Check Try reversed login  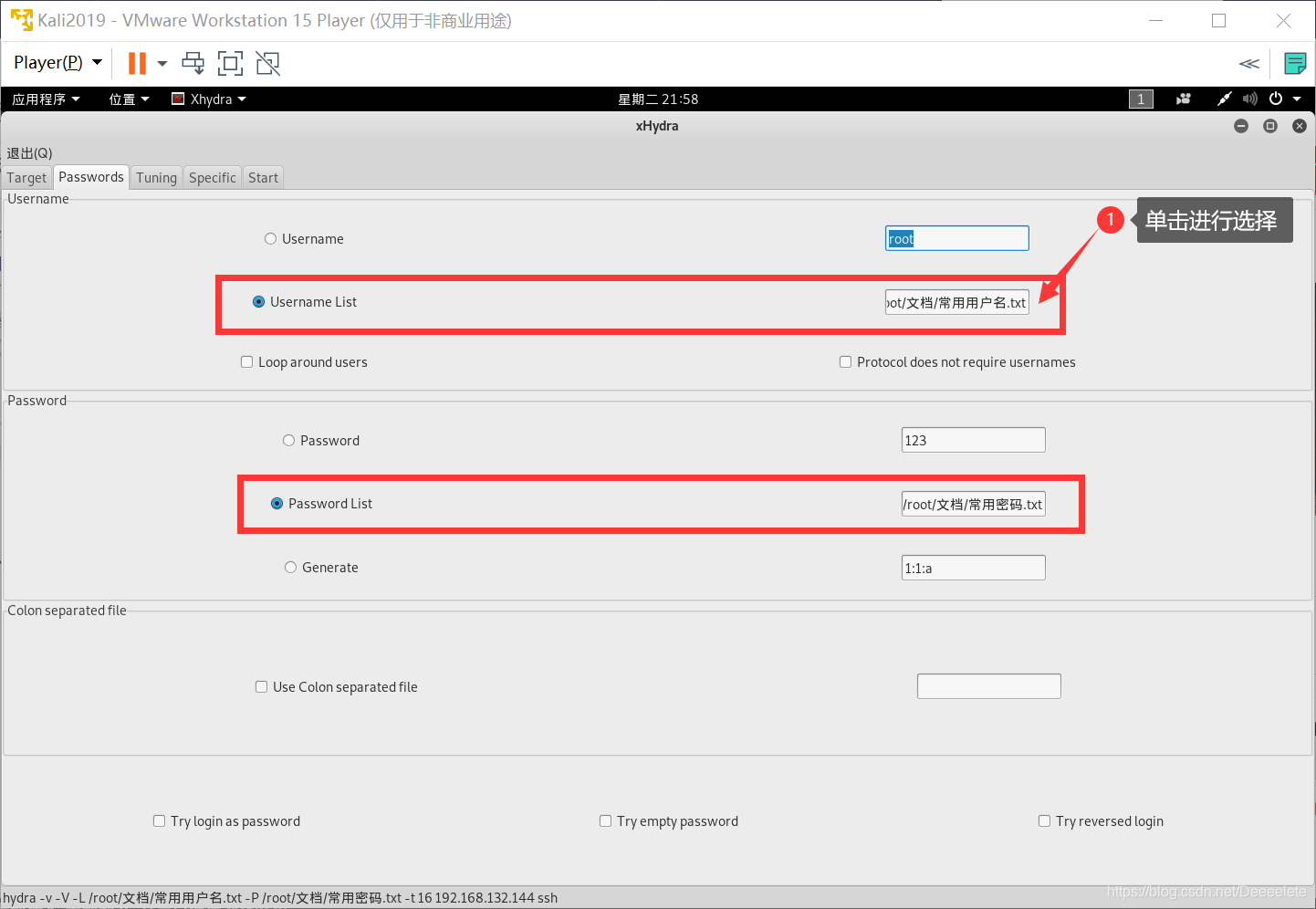[x=1044, y=821]
